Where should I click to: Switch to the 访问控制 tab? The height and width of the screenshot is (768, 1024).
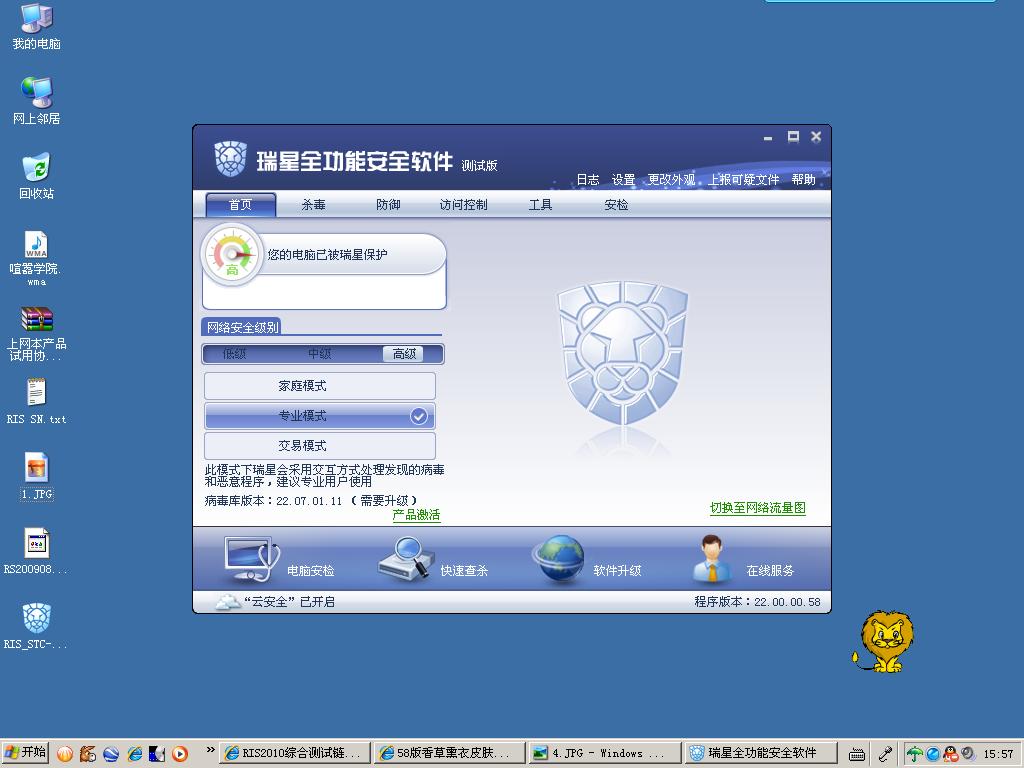pyautogui.click(x=463, y=204)
